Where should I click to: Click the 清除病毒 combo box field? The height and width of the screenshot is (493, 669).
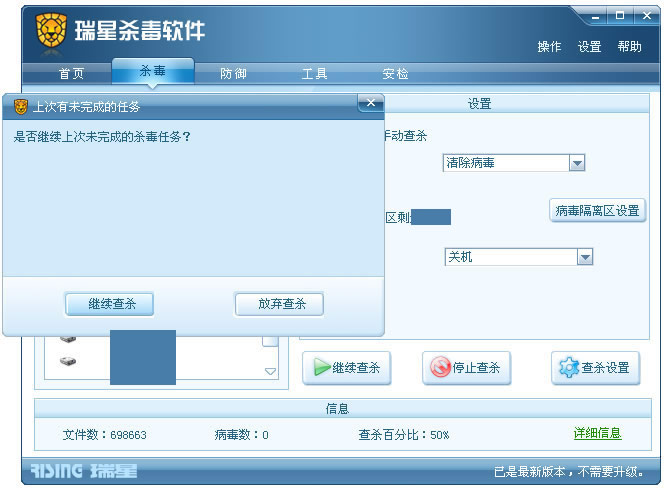[514, 163]
